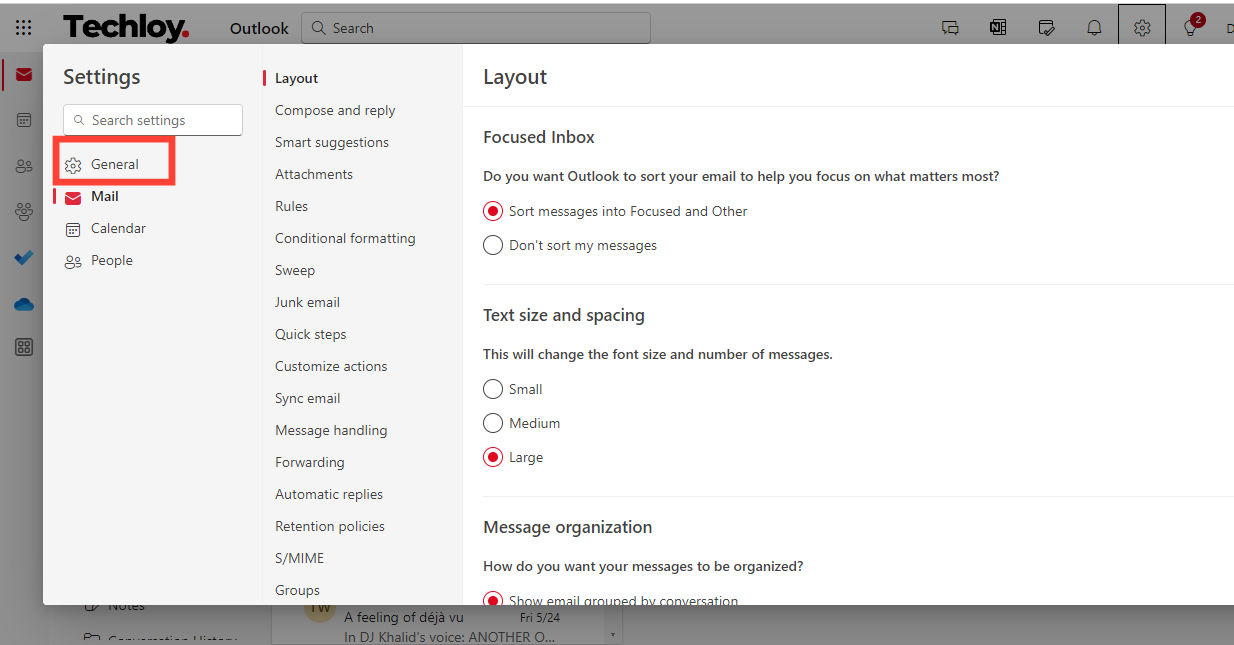Screen dimensions: 1234x645
Task: Open Groups in the mail settings list
Action: click(297, 590)
